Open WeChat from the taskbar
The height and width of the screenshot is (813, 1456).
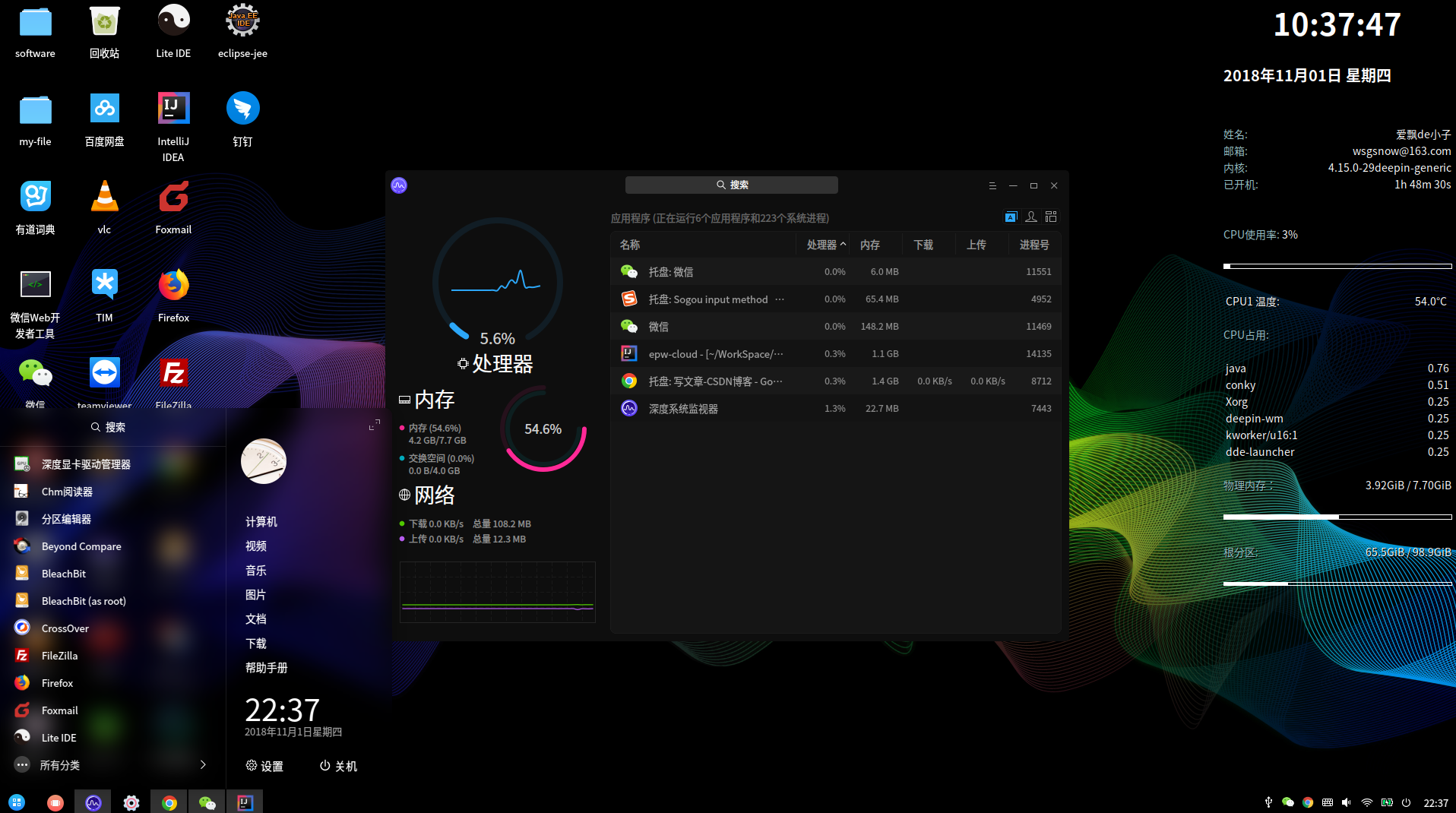pos(207,802)
